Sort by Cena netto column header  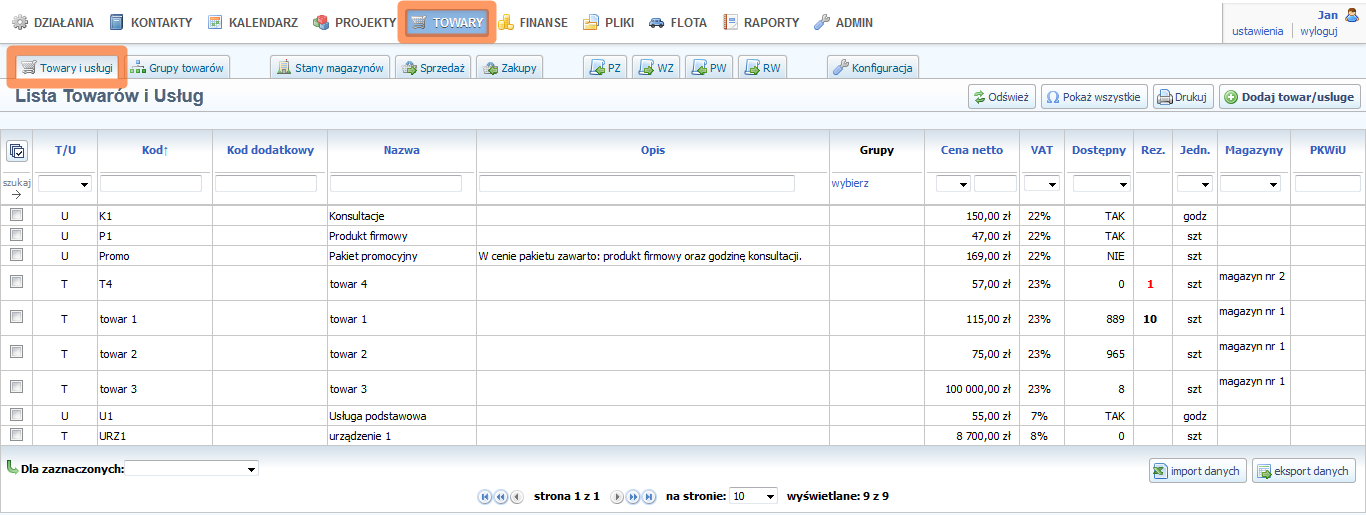click(x=971, y=150)
